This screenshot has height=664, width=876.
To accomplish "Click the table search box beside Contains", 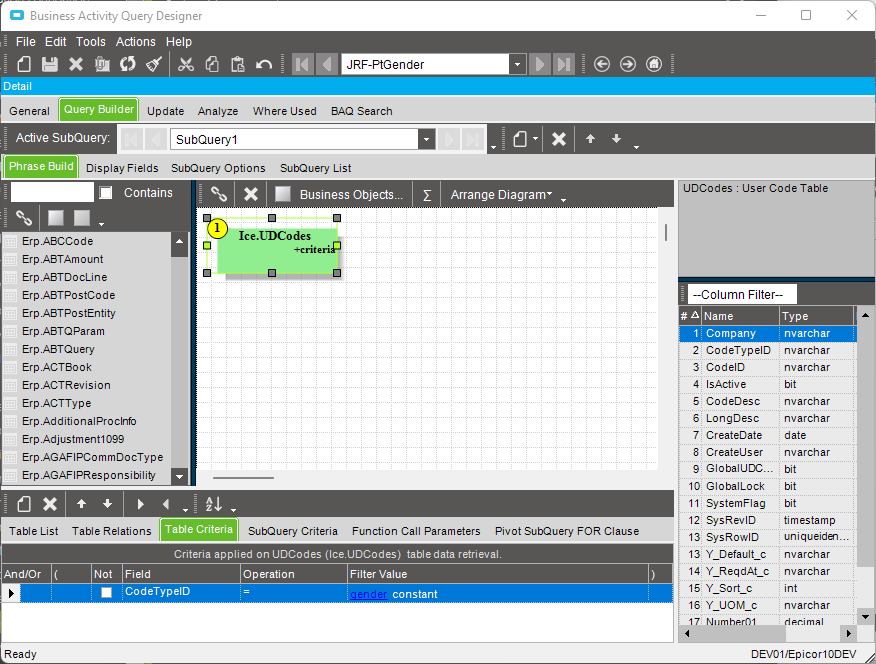I will pos(53,193).
